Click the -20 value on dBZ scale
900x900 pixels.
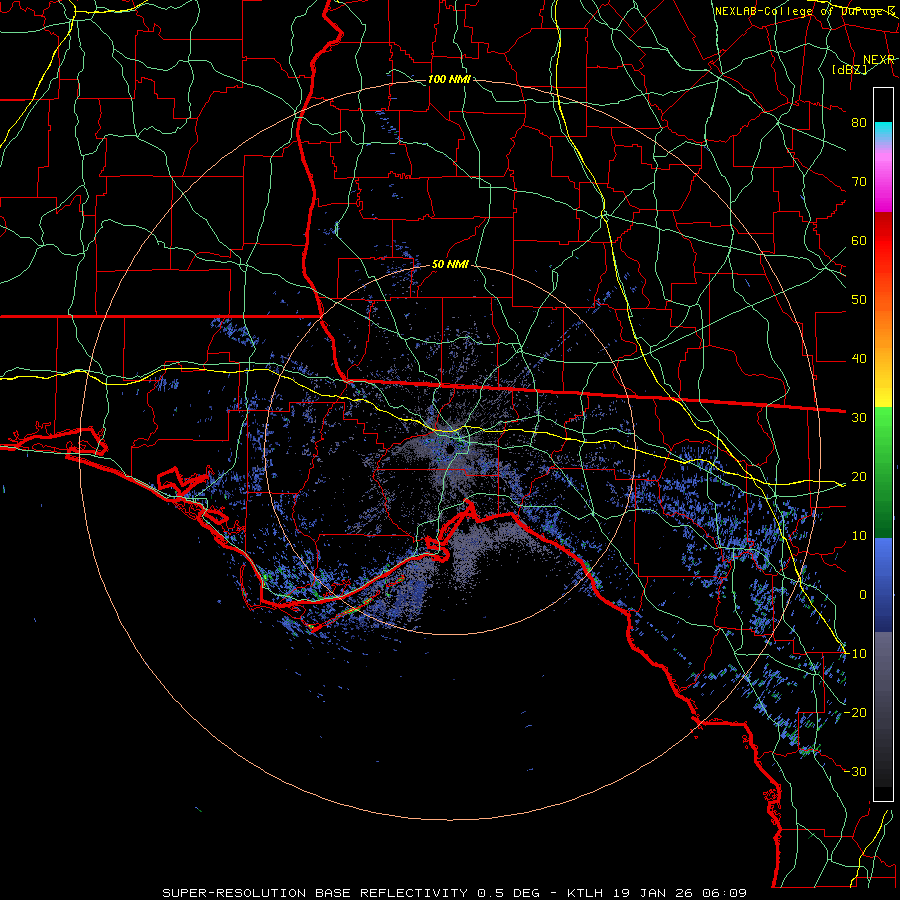pyautogui.click(x=855, y=713)
